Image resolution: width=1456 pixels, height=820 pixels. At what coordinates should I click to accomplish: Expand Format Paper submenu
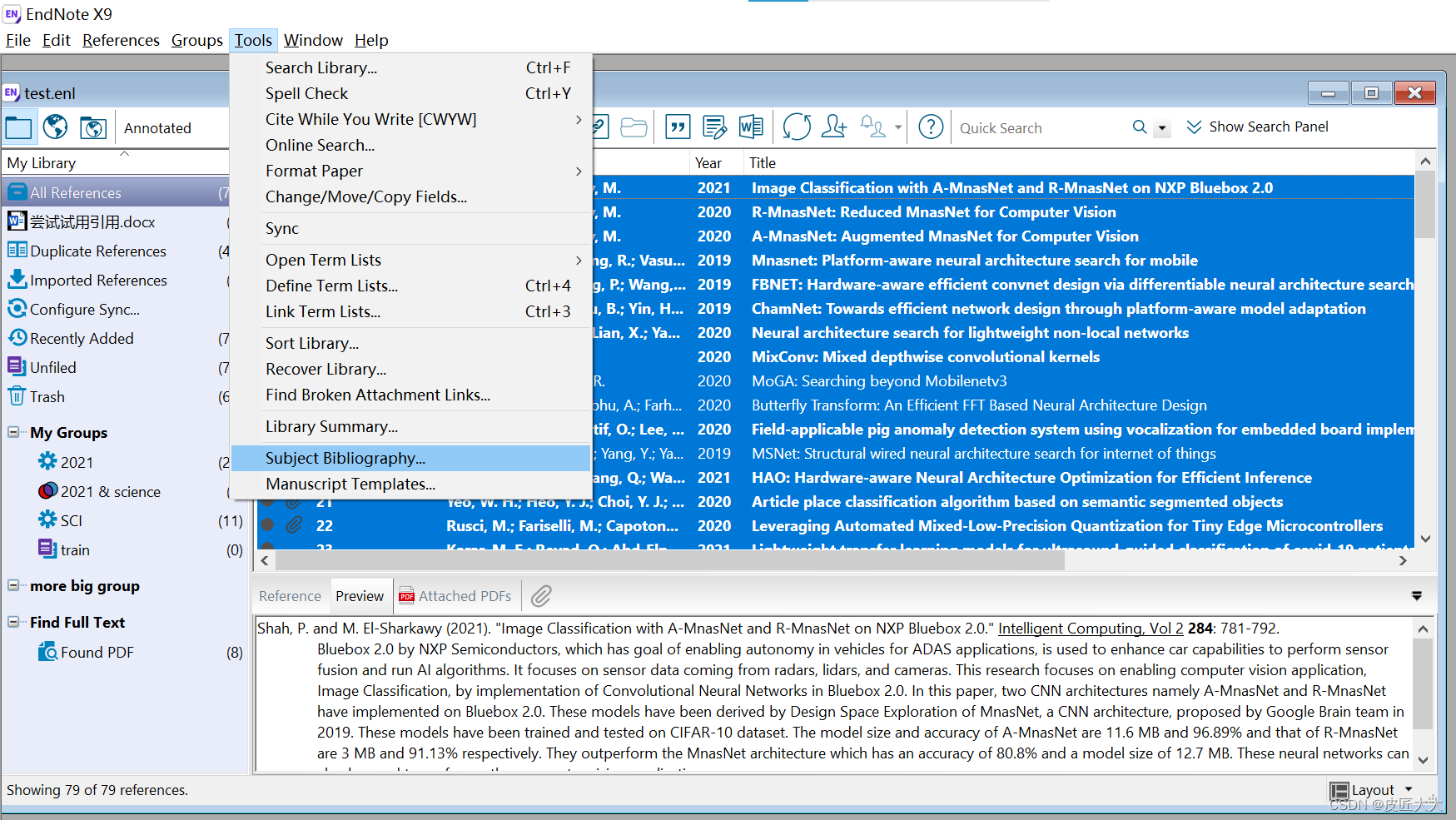579,171
